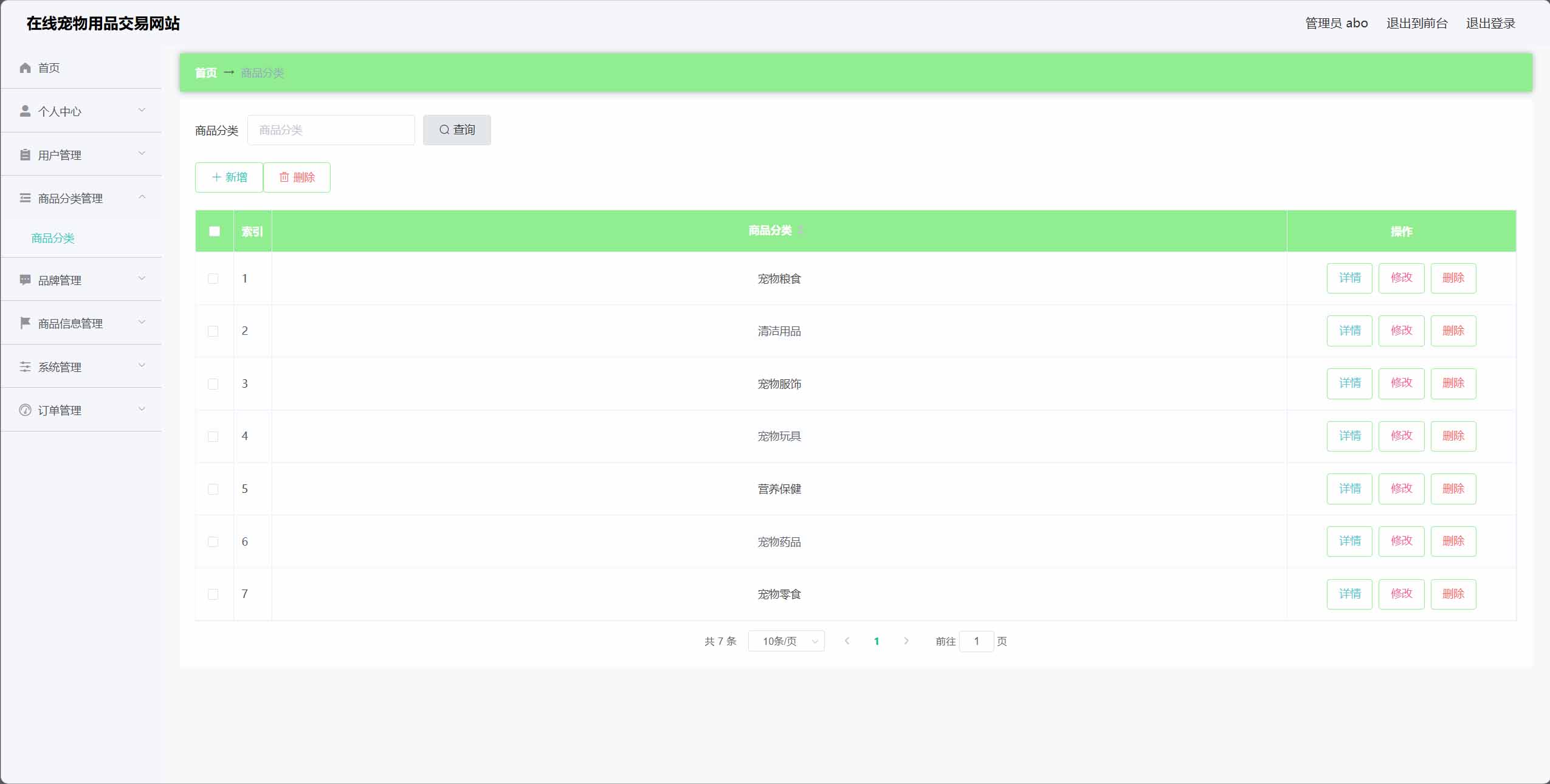1550x784 pixels.
Task: Click the 营养保健 category cell
Action: tap(779, 489)
